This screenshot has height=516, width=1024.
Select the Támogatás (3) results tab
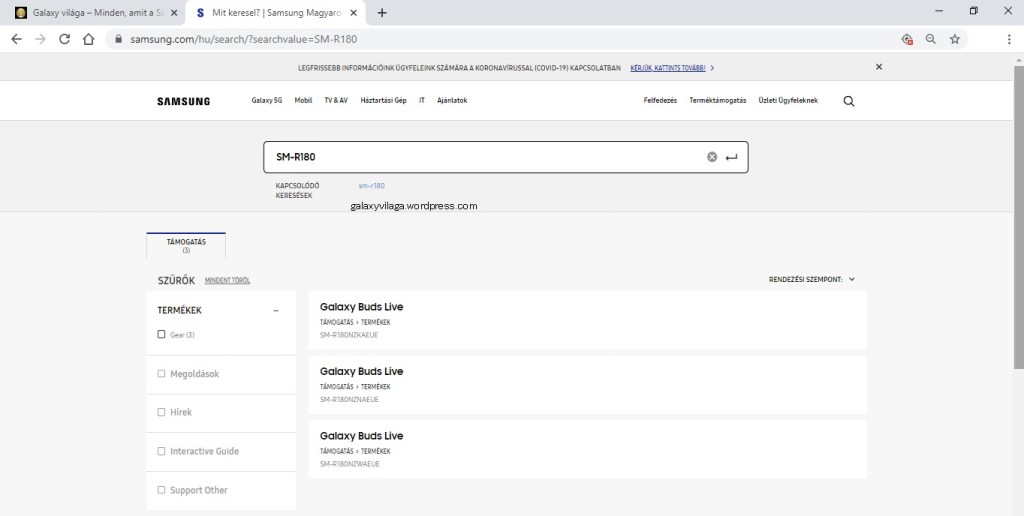(x=186, y=245)
